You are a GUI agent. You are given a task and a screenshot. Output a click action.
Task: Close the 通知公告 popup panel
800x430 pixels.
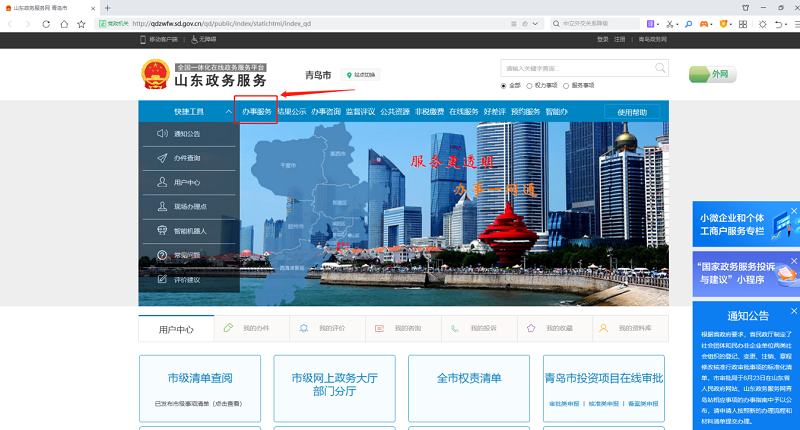(x=794, y=297)
